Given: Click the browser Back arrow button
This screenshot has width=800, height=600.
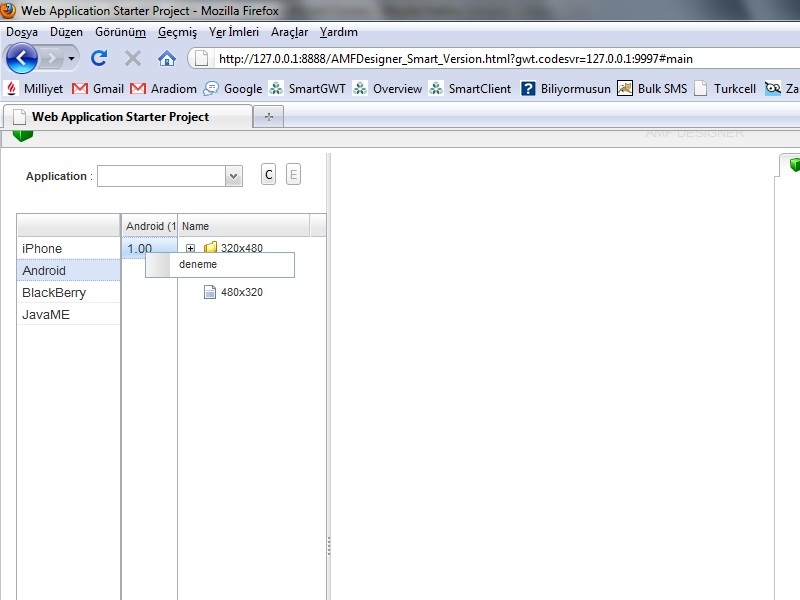Looking at the screenshot, I should [22, 58].
